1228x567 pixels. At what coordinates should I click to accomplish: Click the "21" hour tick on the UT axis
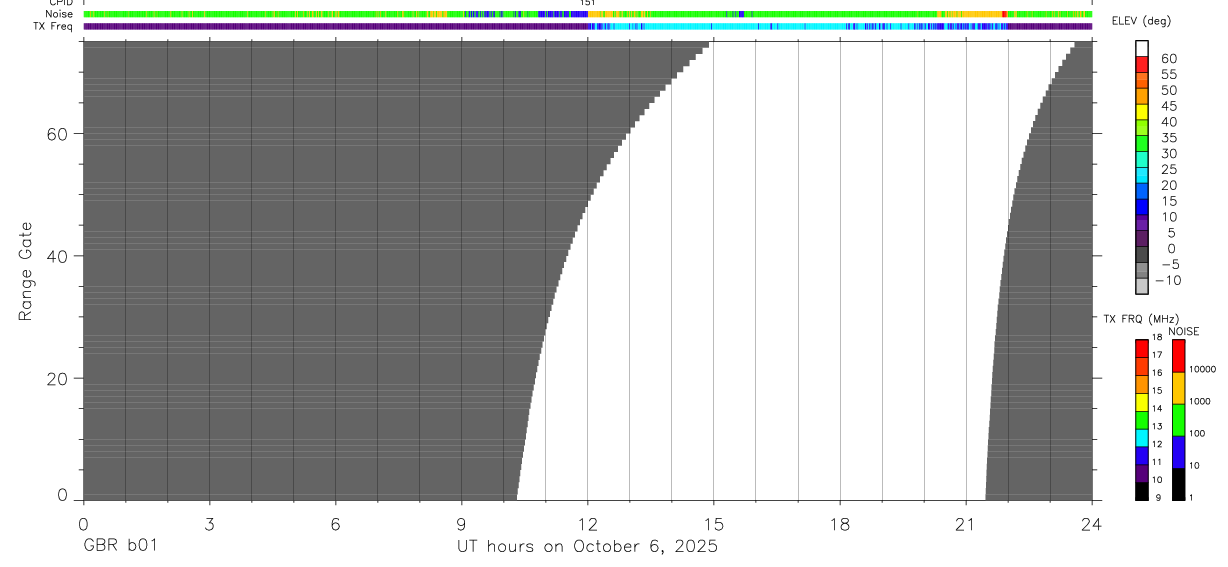[x=966, y=524]
